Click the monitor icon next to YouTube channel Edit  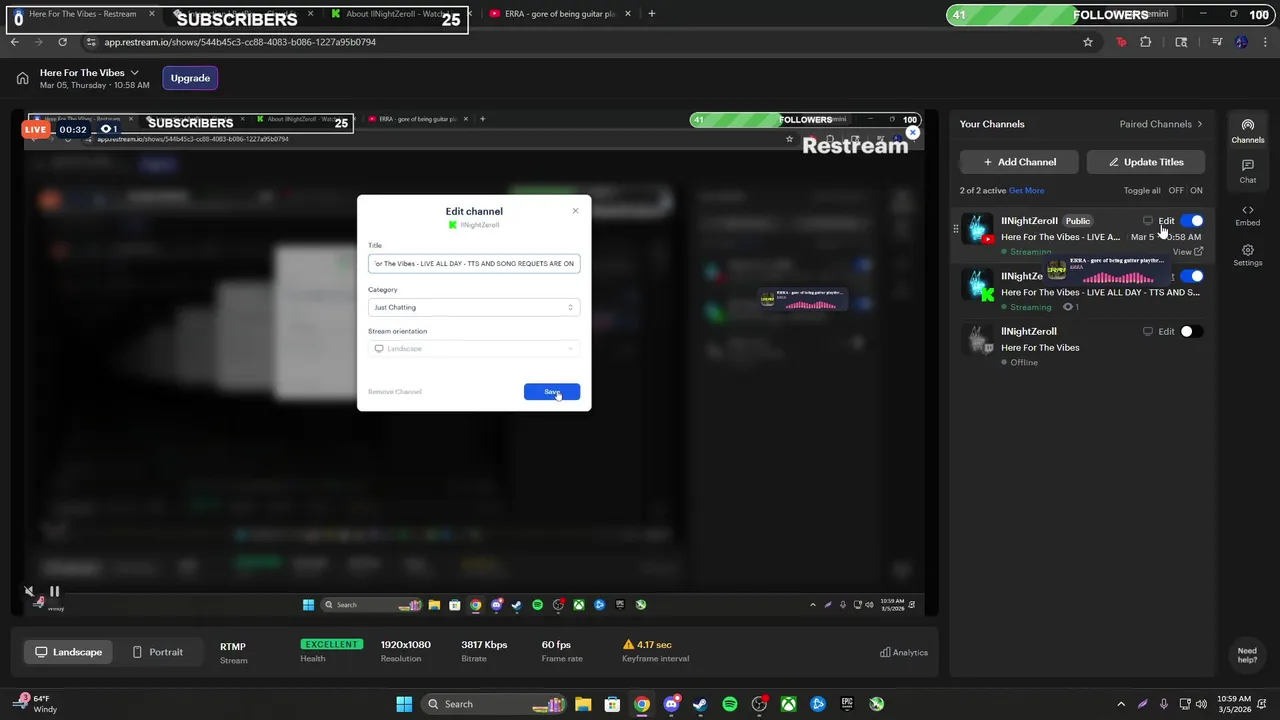(1148, 221)
